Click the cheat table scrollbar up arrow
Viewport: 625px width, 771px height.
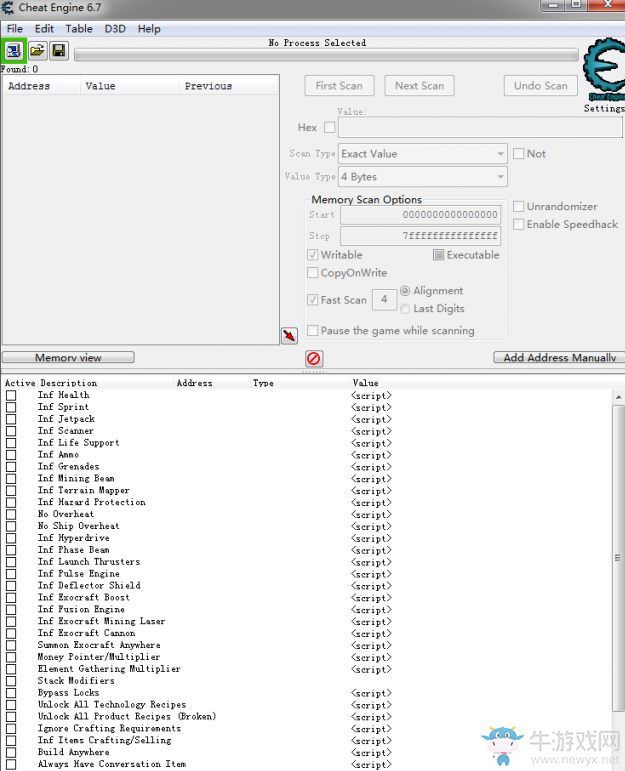[619, 397]
